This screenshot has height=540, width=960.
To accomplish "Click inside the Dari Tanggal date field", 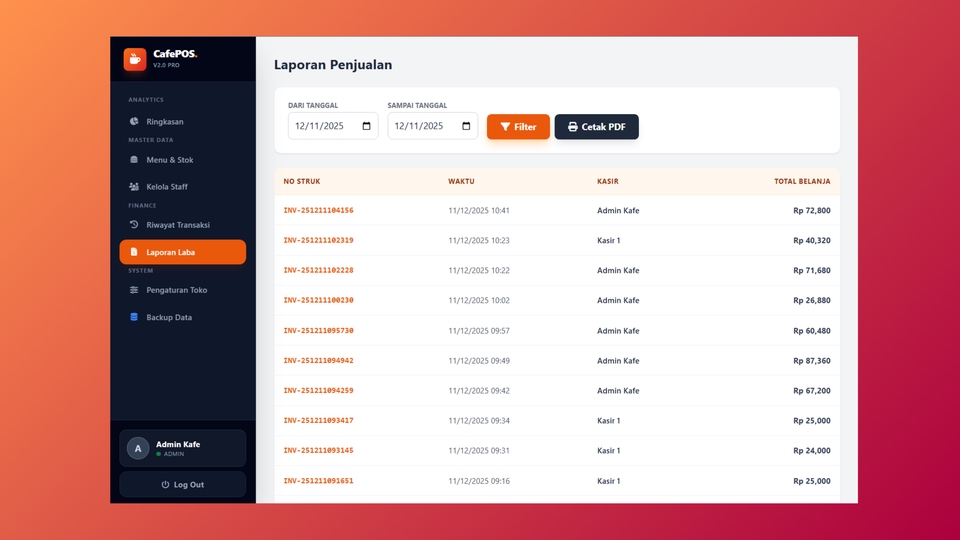I will click(x=322, y=127).
